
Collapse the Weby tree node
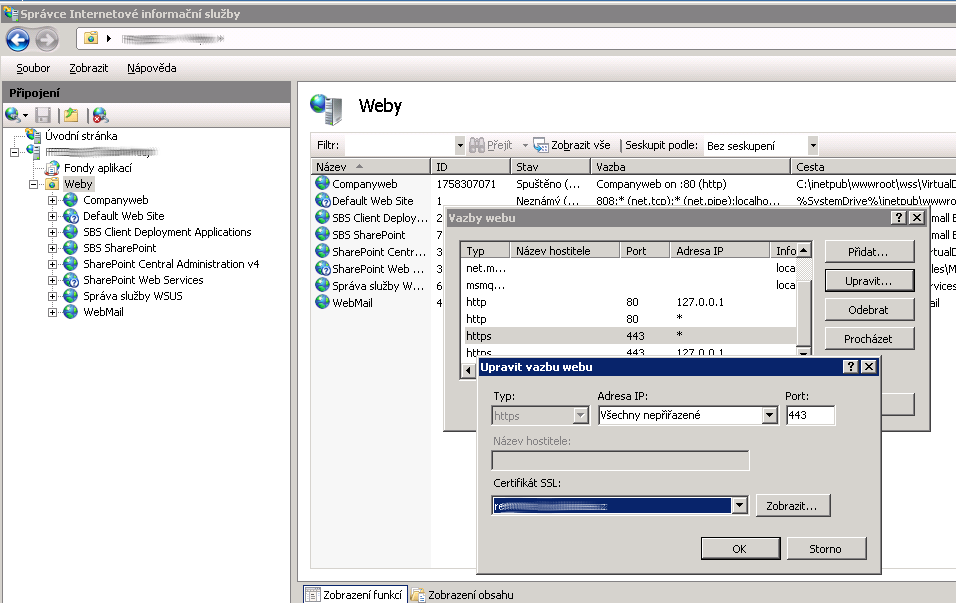[x=34, y=184]
